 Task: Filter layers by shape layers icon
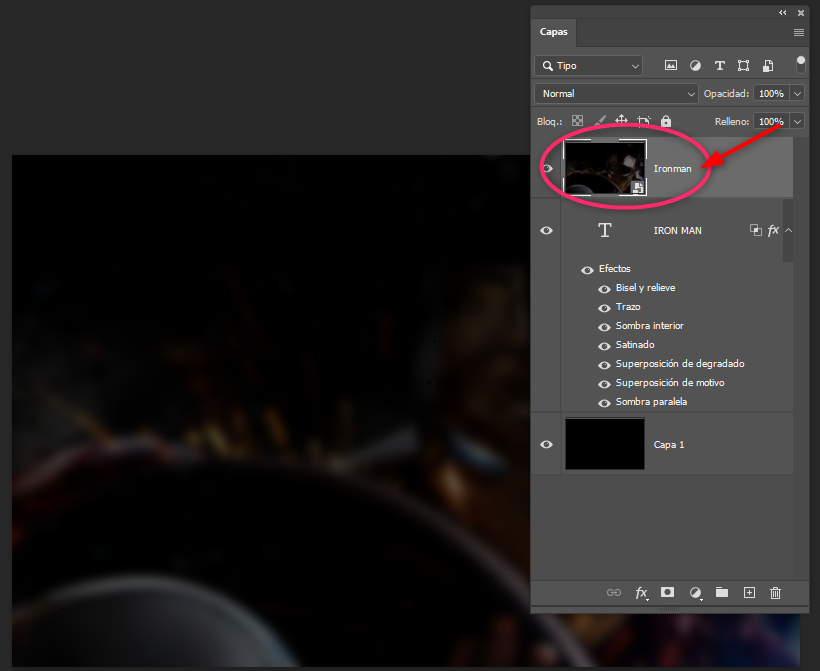tap(743, 65)
